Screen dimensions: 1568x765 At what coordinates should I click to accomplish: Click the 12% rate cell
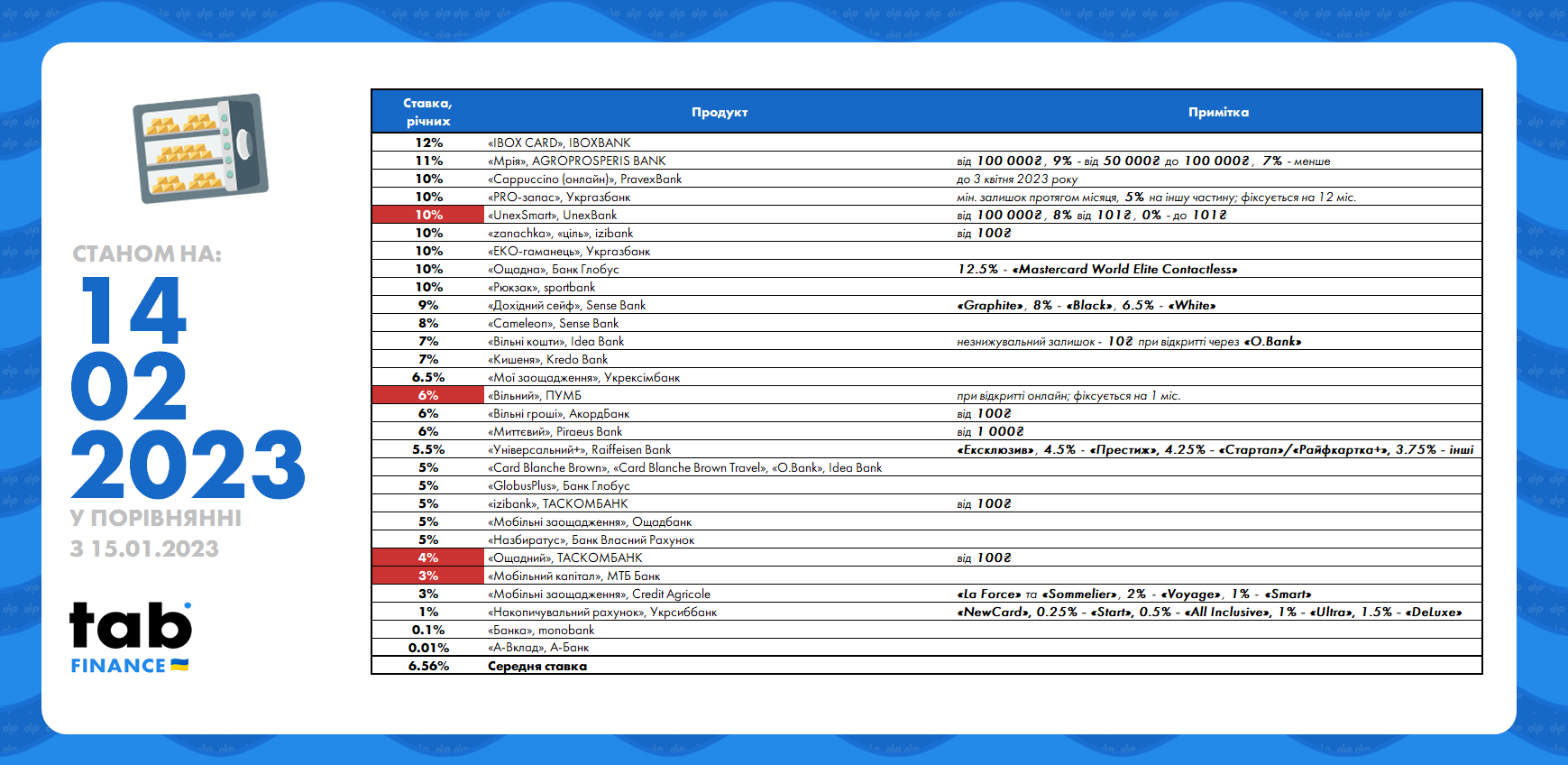click(428, 143)
